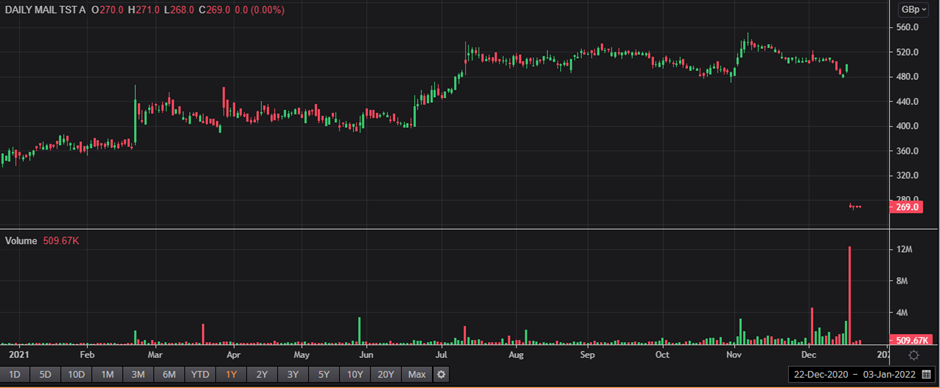Viewport: 940px width, 388px height.
Task: Open chart settings gear beside Max
Action: click(x=441, y=375)
